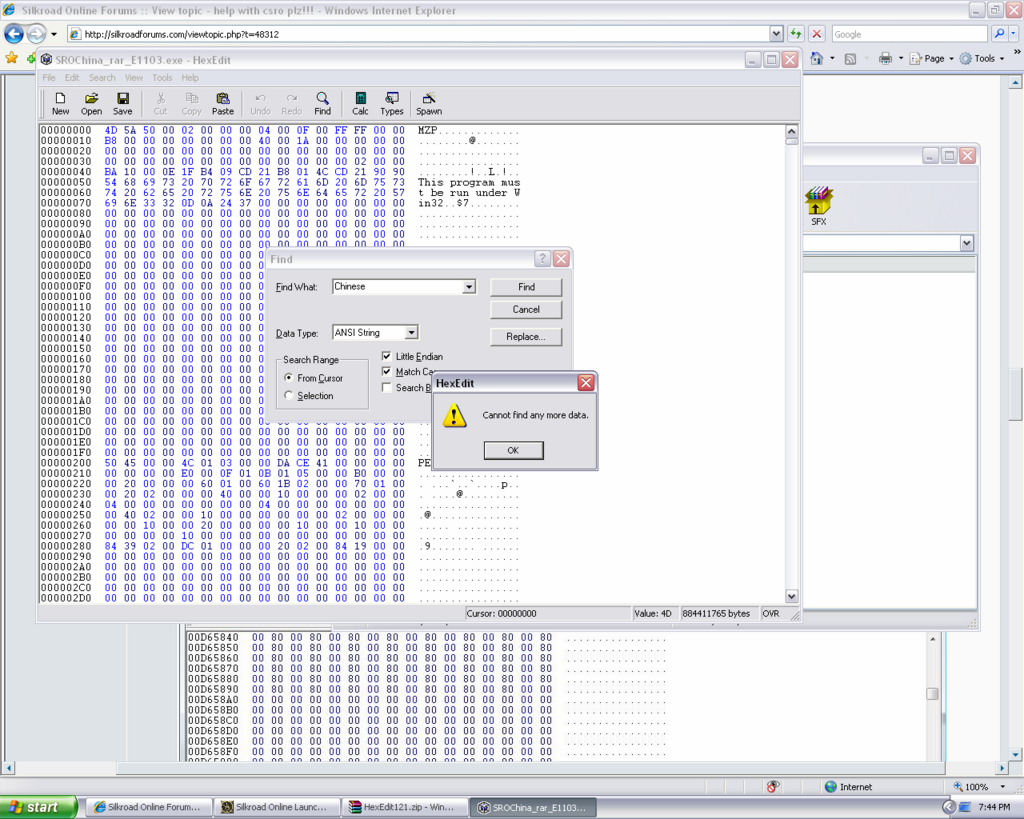Refresh the page with the green arrows icon

pyautogui.click(x=795, y=34)
